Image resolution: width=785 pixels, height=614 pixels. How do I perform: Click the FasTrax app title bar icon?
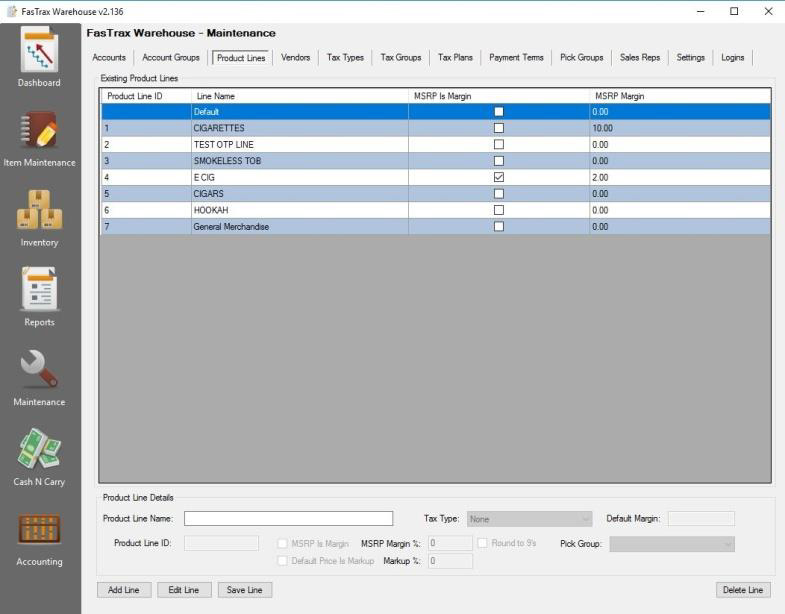[x=12, y=11]
